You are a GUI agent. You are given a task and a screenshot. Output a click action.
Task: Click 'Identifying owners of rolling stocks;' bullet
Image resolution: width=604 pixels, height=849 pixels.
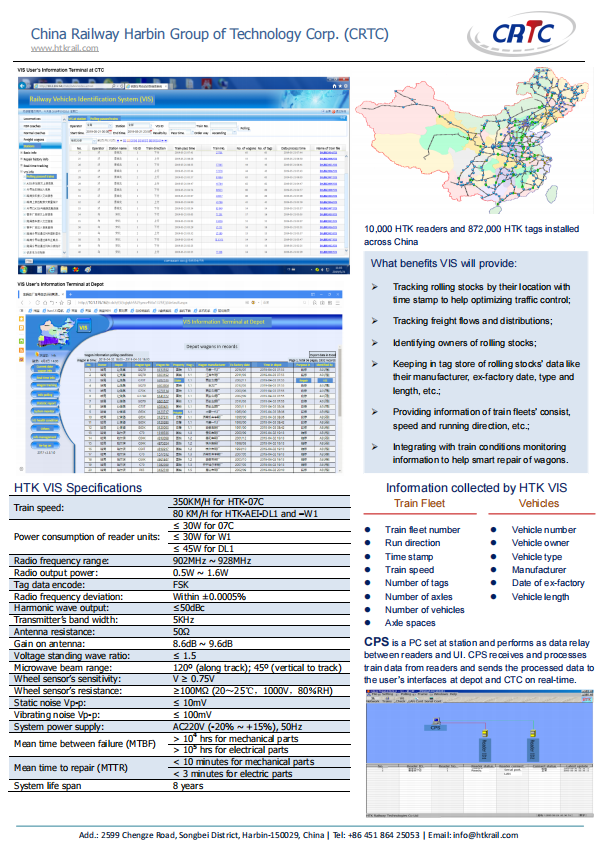click(464, 343)
